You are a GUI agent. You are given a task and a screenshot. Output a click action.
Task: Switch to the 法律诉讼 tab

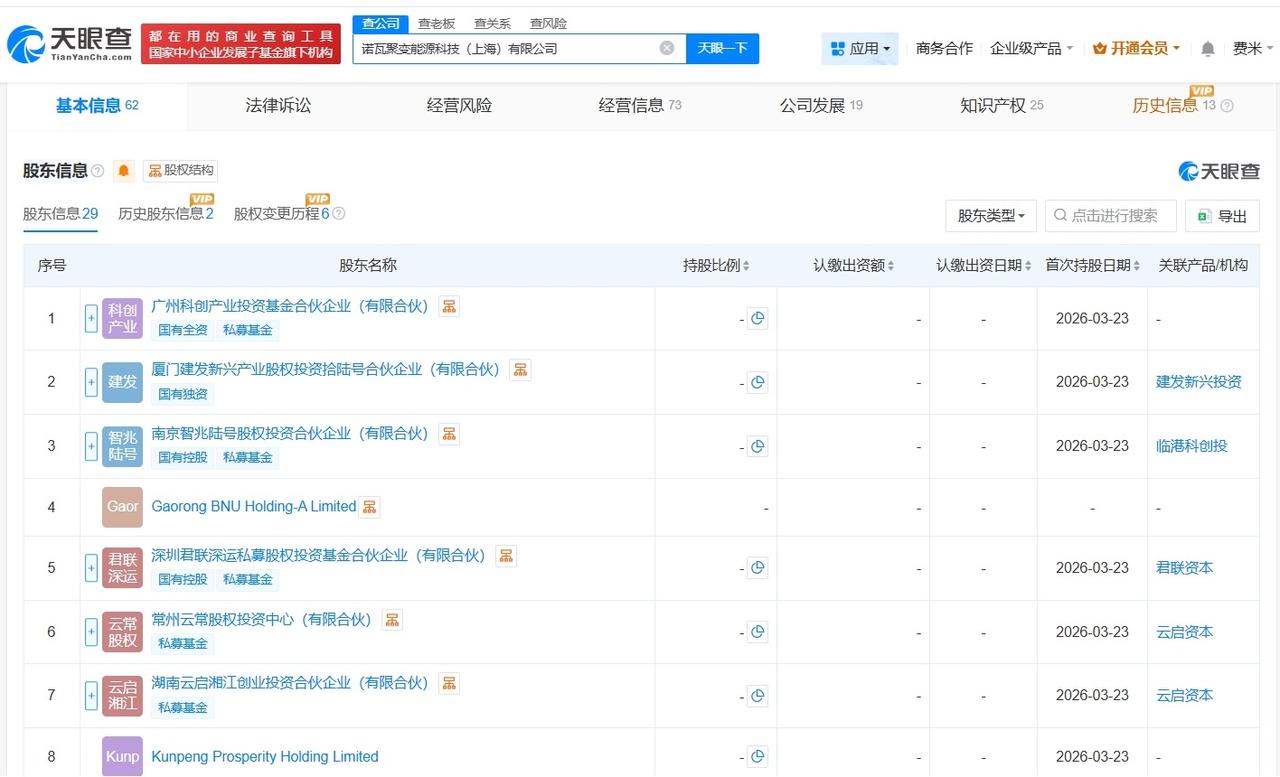(278, 105)
